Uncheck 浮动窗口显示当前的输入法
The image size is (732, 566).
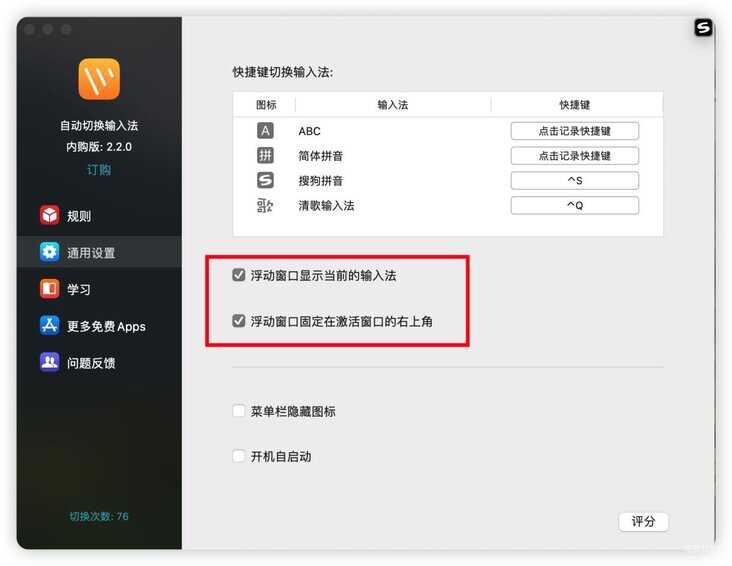(x=239, y=275)
